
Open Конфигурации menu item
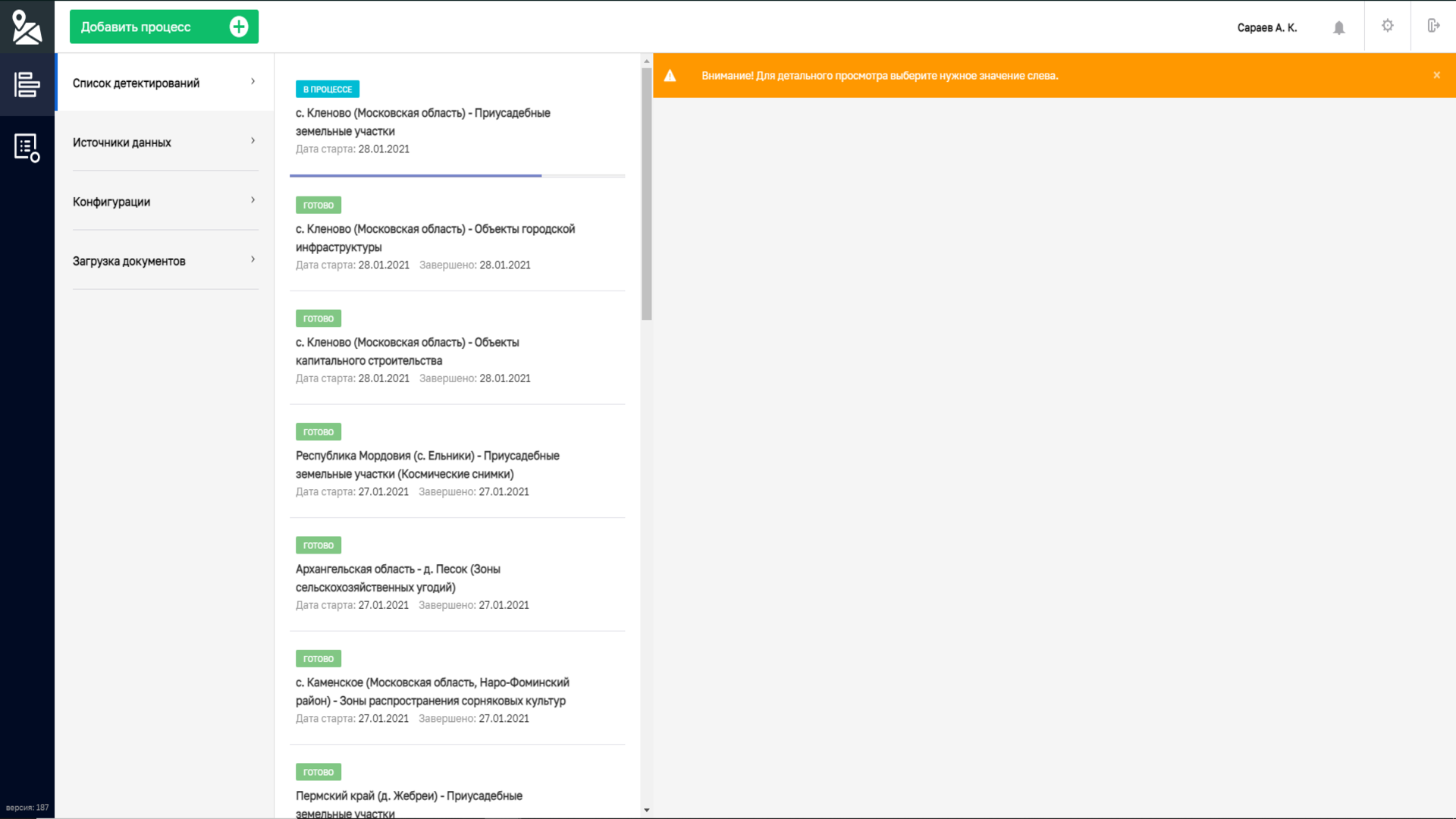coord(165,201)
